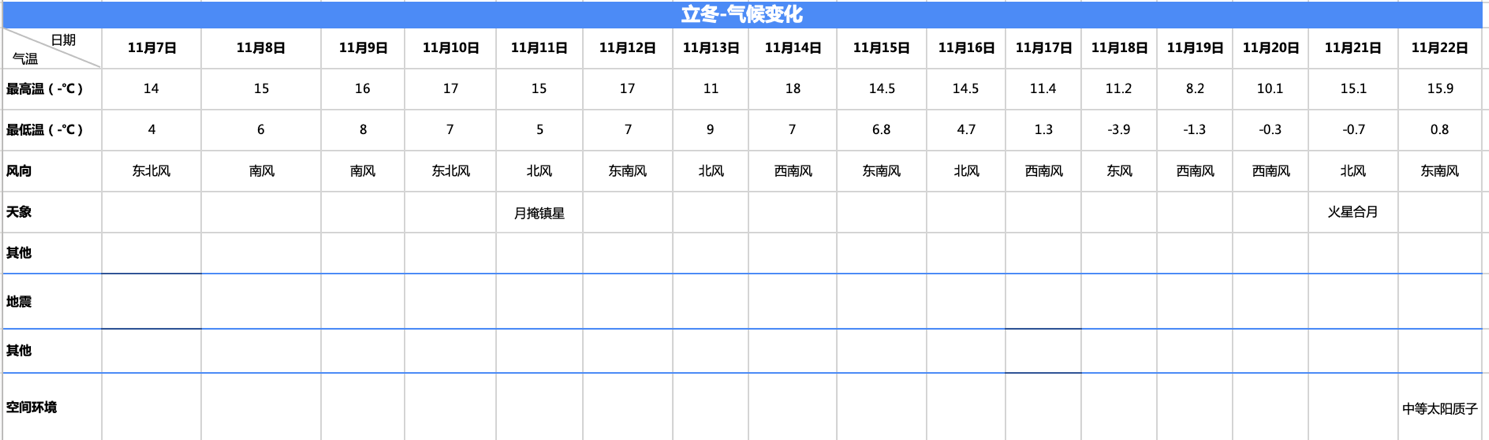
Task: Click the 月掩镇星 cell
Action: (x=539, y=212)
